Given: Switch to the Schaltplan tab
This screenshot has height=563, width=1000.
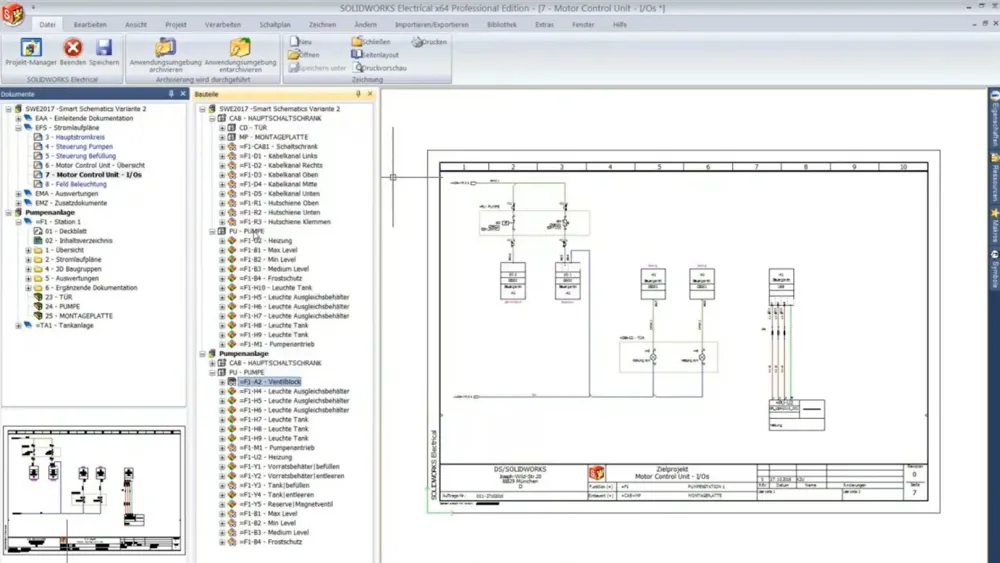Looking at the screenshot, I should [275, 25].
